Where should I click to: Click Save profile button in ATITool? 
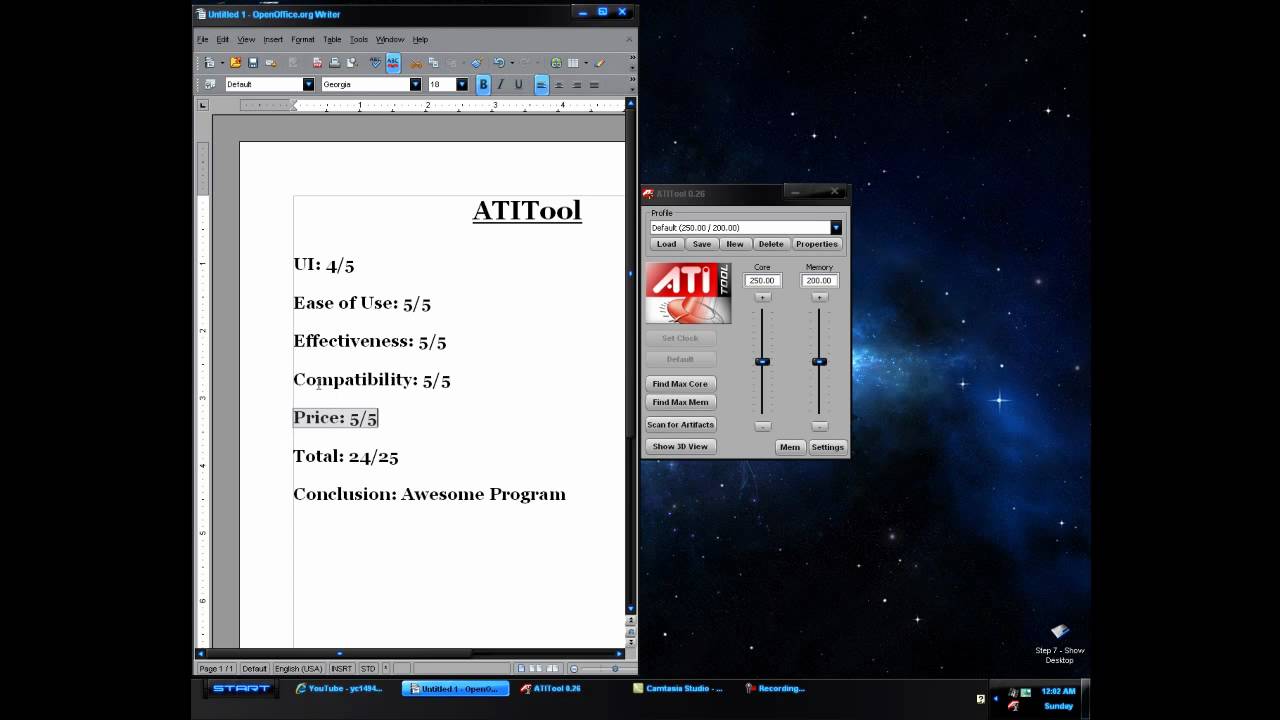[702, 244]
